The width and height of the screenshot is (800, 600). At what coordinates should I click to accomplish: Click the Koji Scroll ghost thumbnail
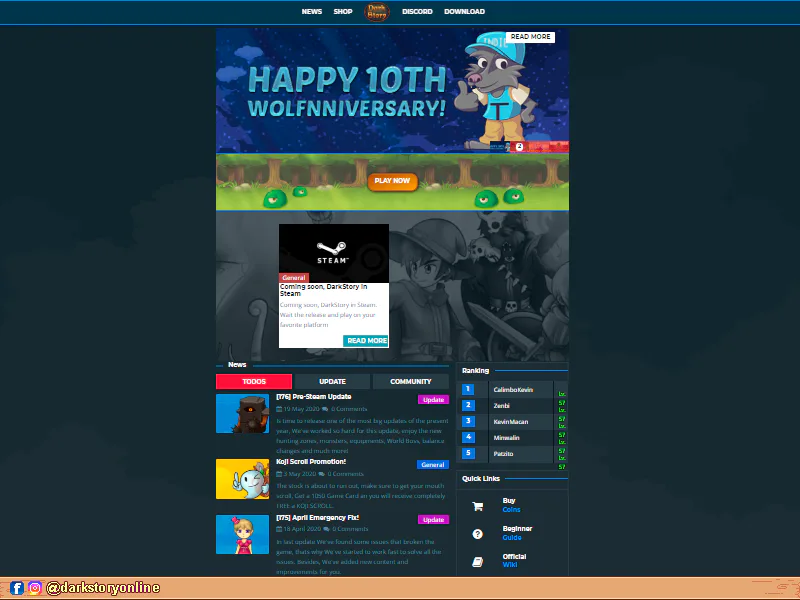[242, 479]
